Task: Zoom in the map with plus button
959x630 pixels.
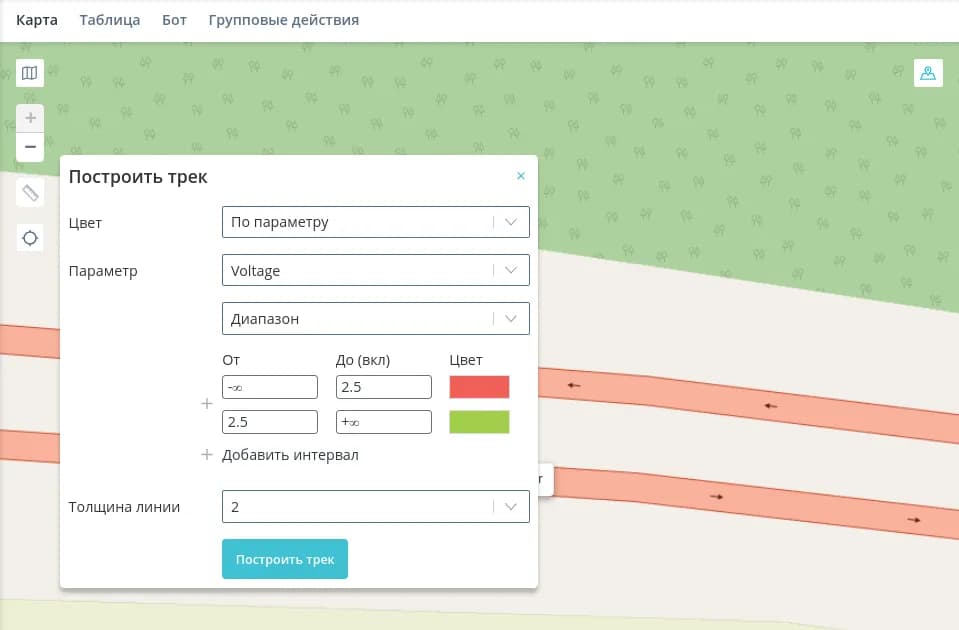Action: pyautogui.click(x=30, y=118)
